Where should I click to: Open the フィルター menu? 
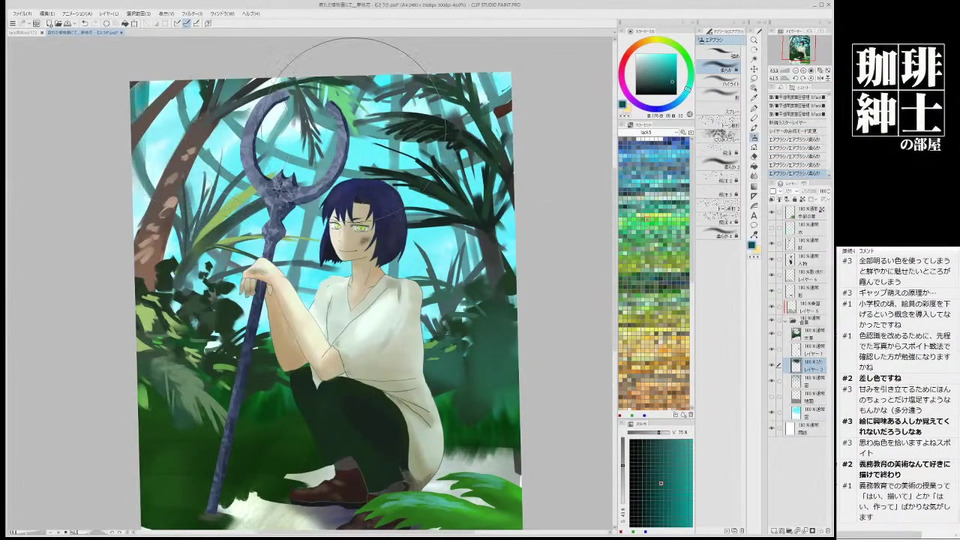coord(192,13)
